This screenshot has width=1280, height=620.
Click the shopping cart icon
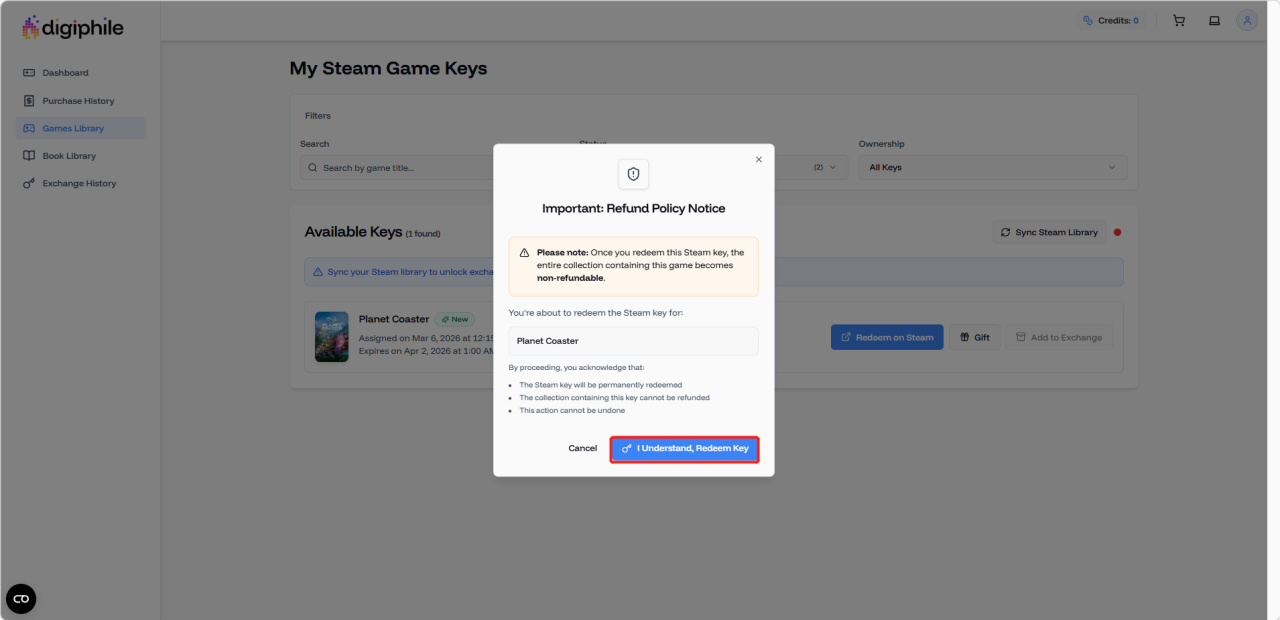pos(1179,20)
